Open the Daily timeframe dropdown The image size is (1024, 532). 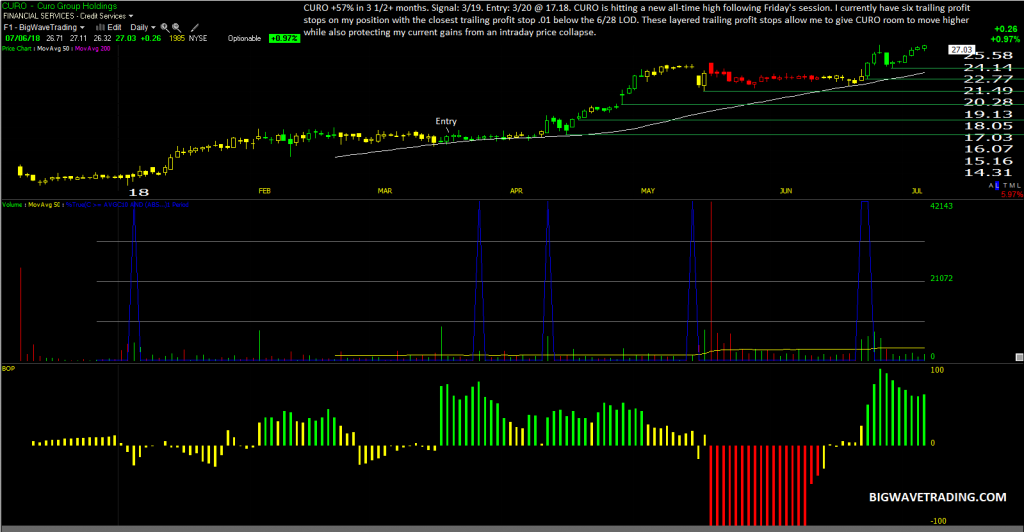pos(142,27)
